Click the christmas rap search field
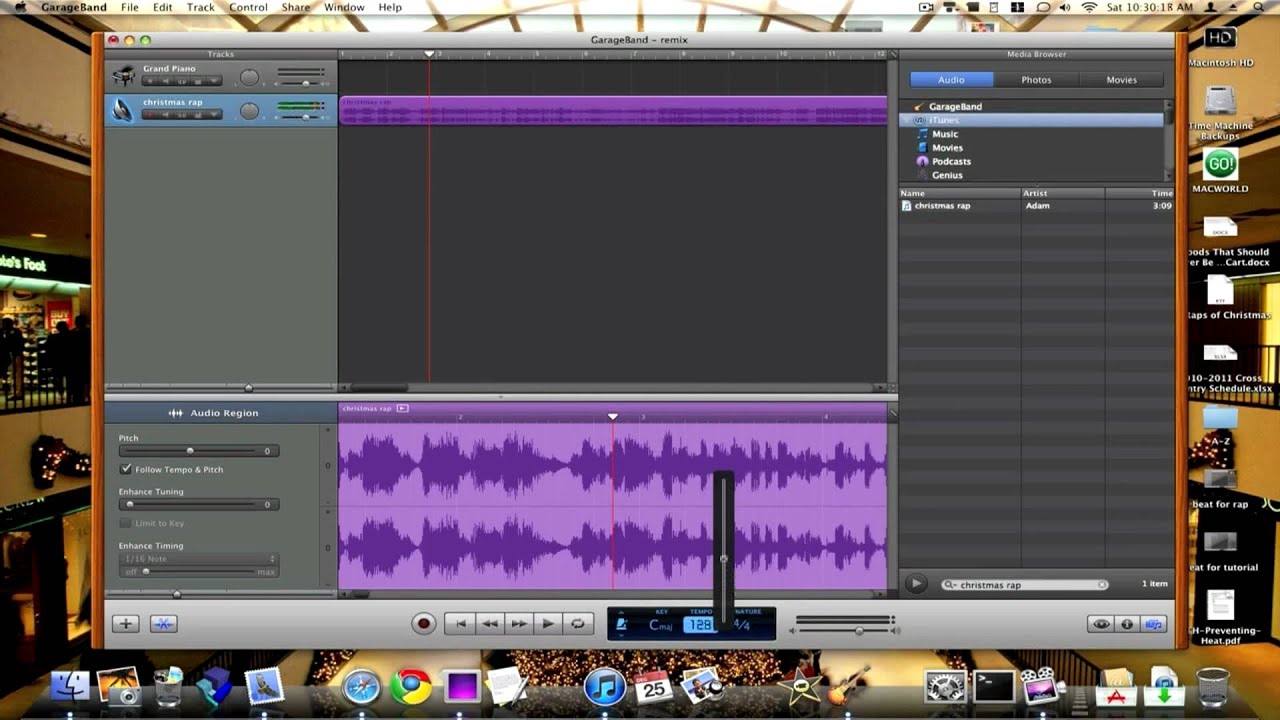The width and height of the screenshot is (1280, 720). (x=1025, y=585)
